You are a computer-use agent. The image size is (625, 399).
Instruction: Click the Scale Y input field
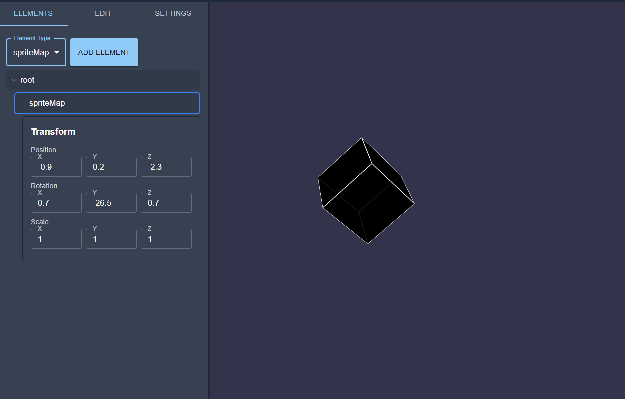click(111, 239)
